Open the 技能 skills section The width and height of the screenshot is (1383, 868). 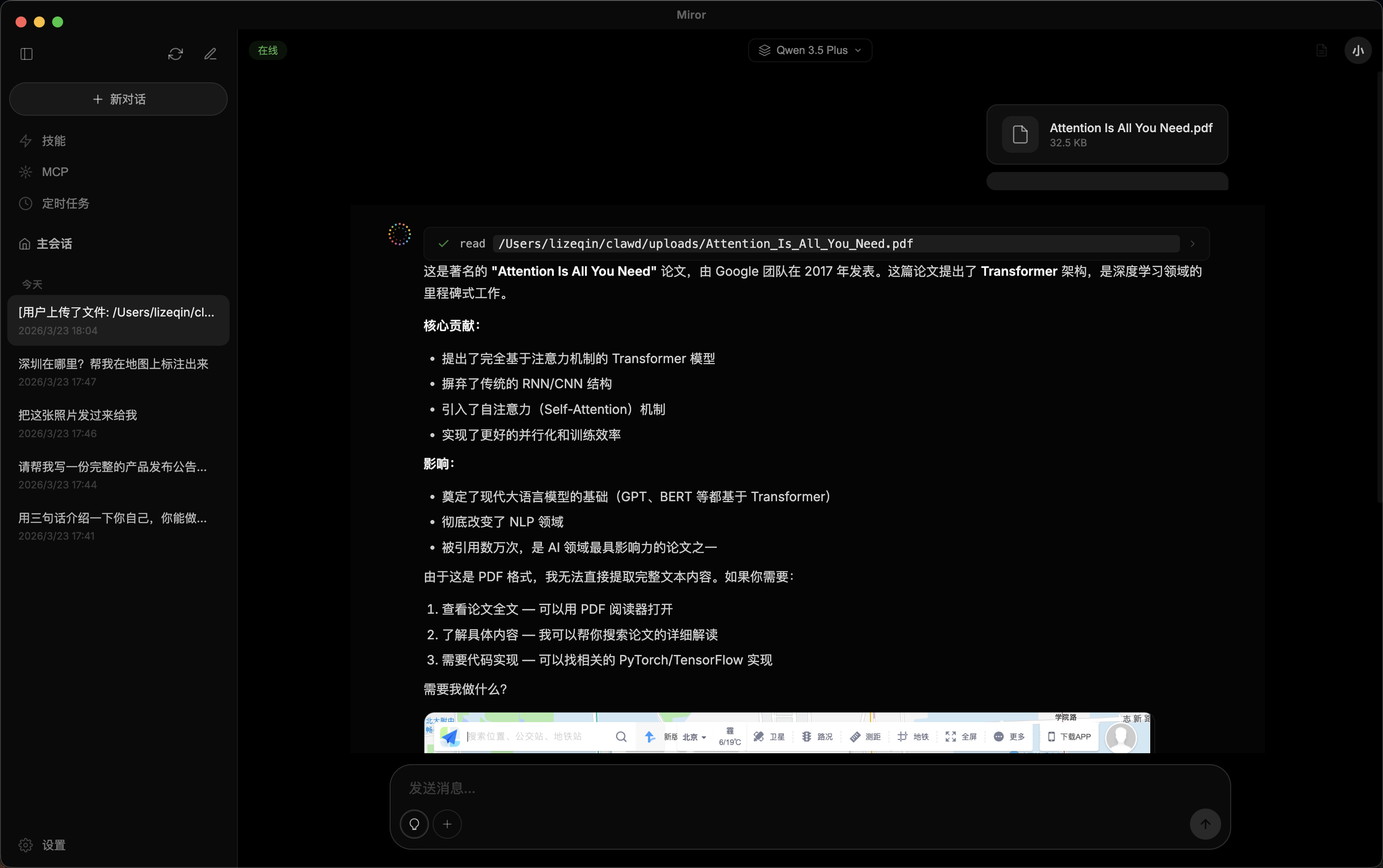pos(54,140)
